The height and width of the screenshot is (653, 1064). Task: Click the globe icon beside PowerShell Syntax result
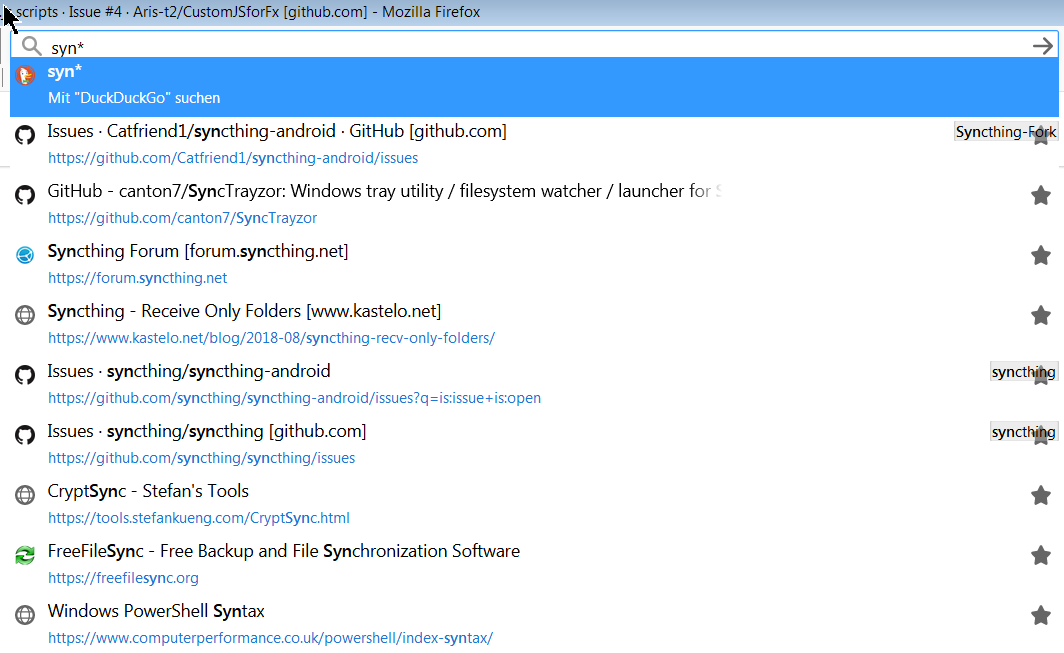24,615
